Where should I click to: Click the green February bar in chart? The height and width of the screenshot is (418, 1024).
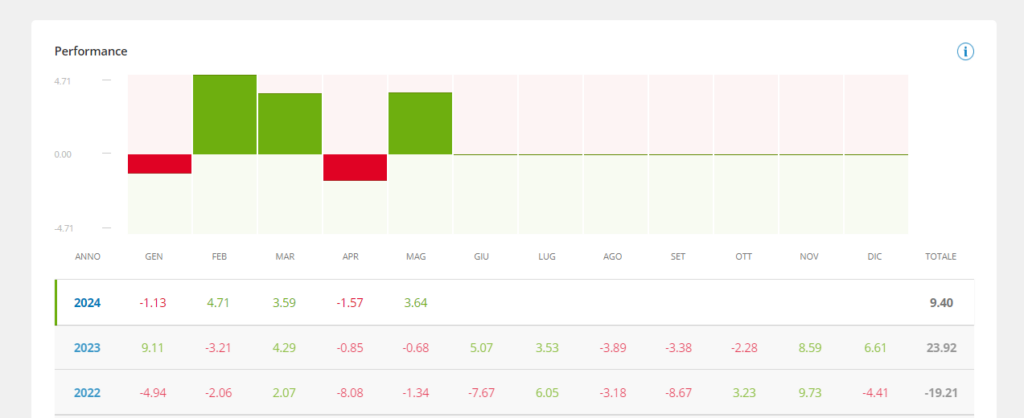(225, 114)
